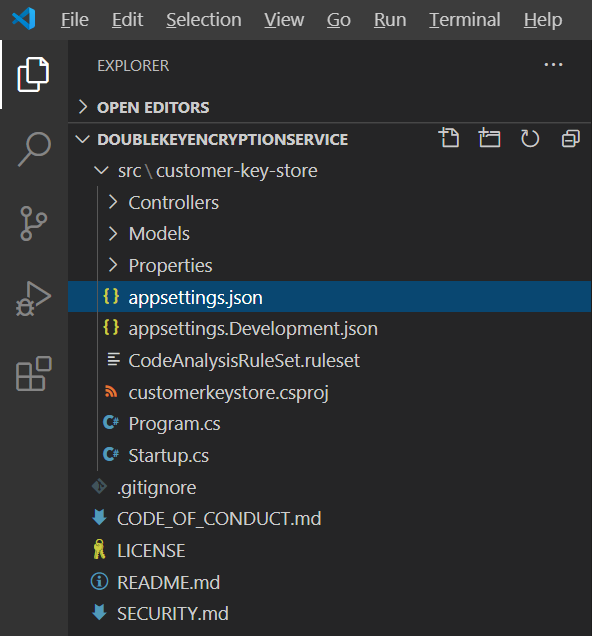This screenshot has width=592, height=636.
Task: Collapse all folders in Explorer
Action: click(x=571, y=138)
